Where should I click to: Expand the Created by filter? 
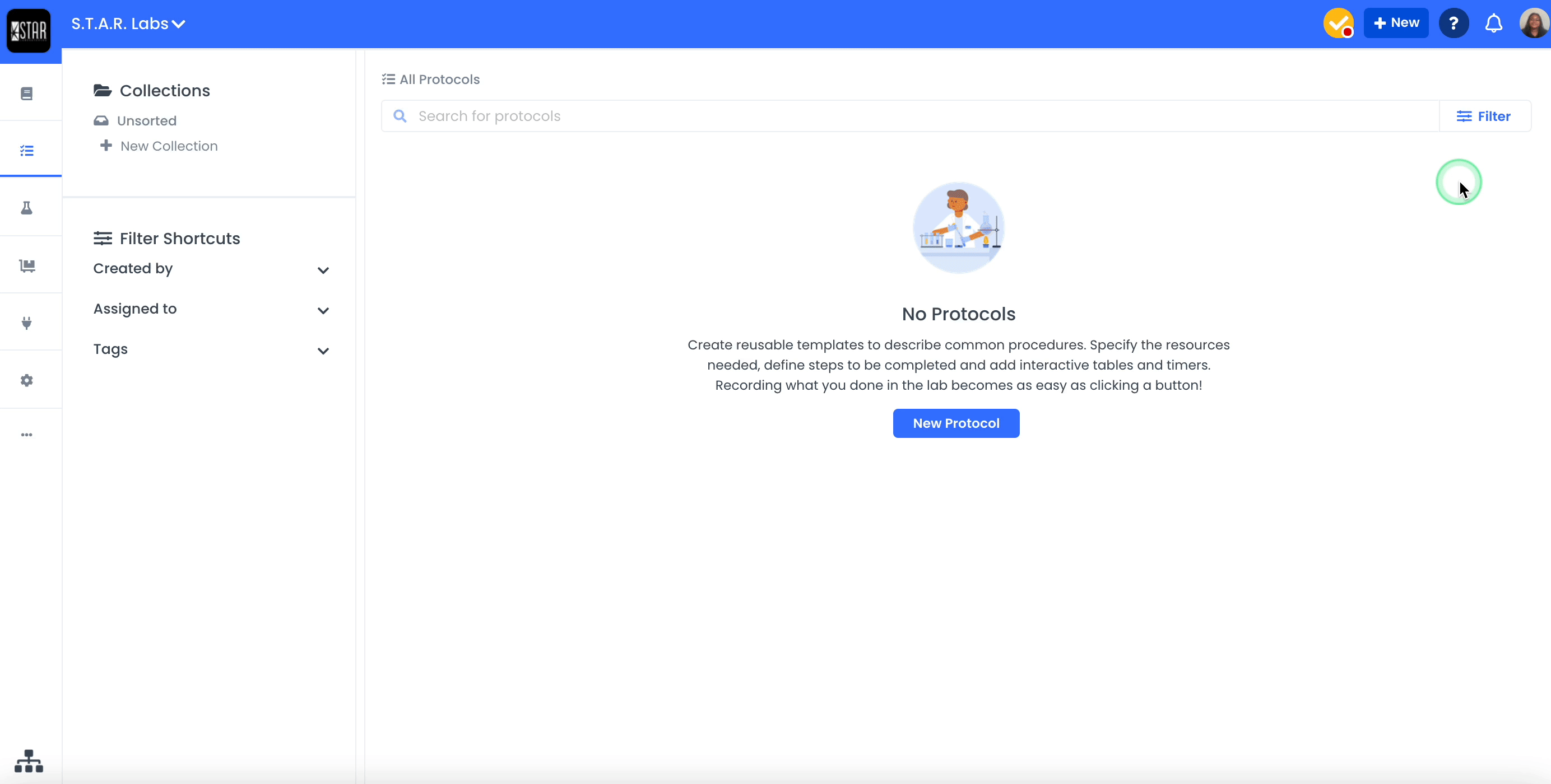(x=323, y=270)
